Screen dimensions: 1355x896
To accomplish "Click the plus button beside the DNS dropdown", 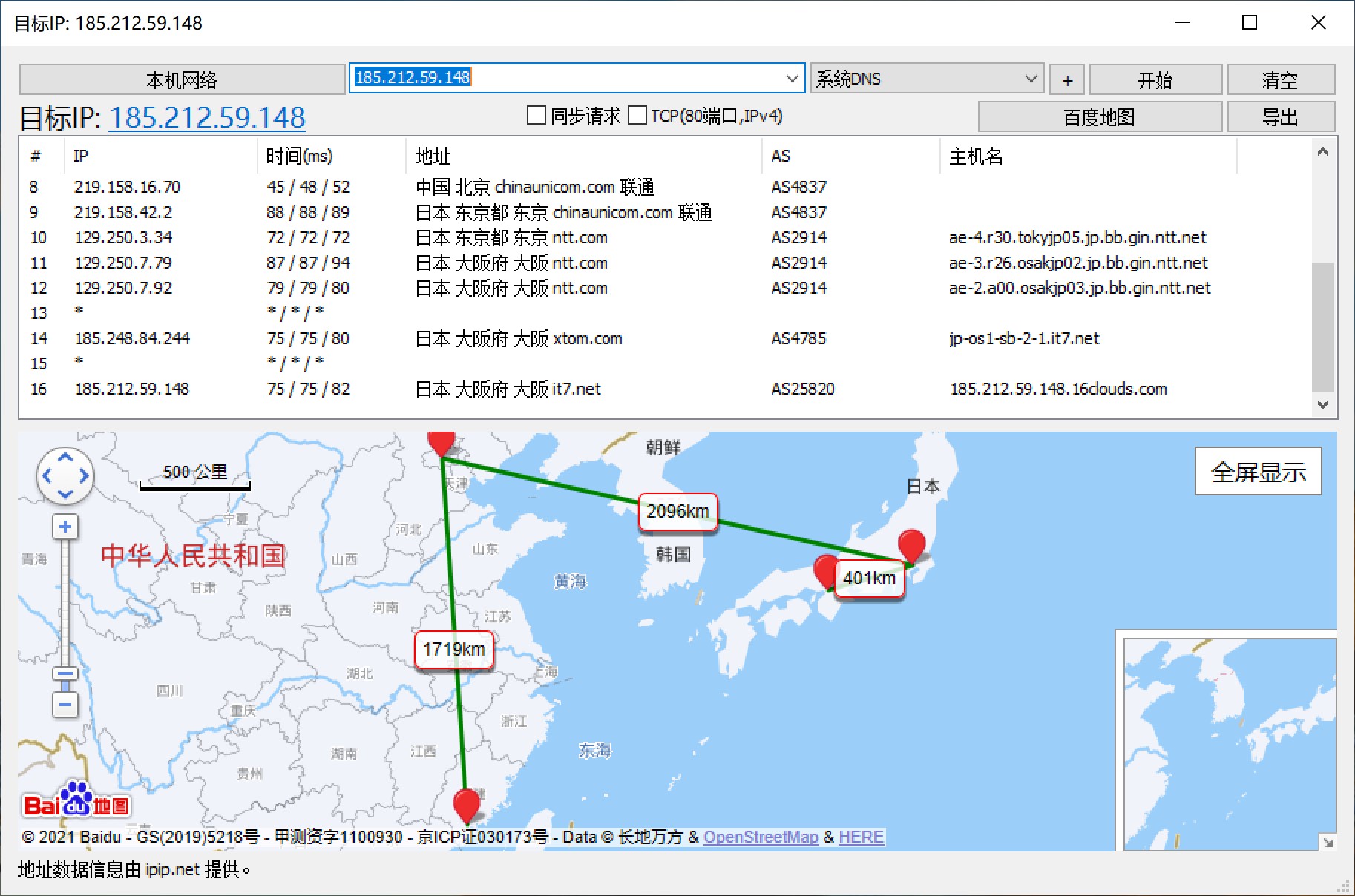I will (x=1067, y=80).
